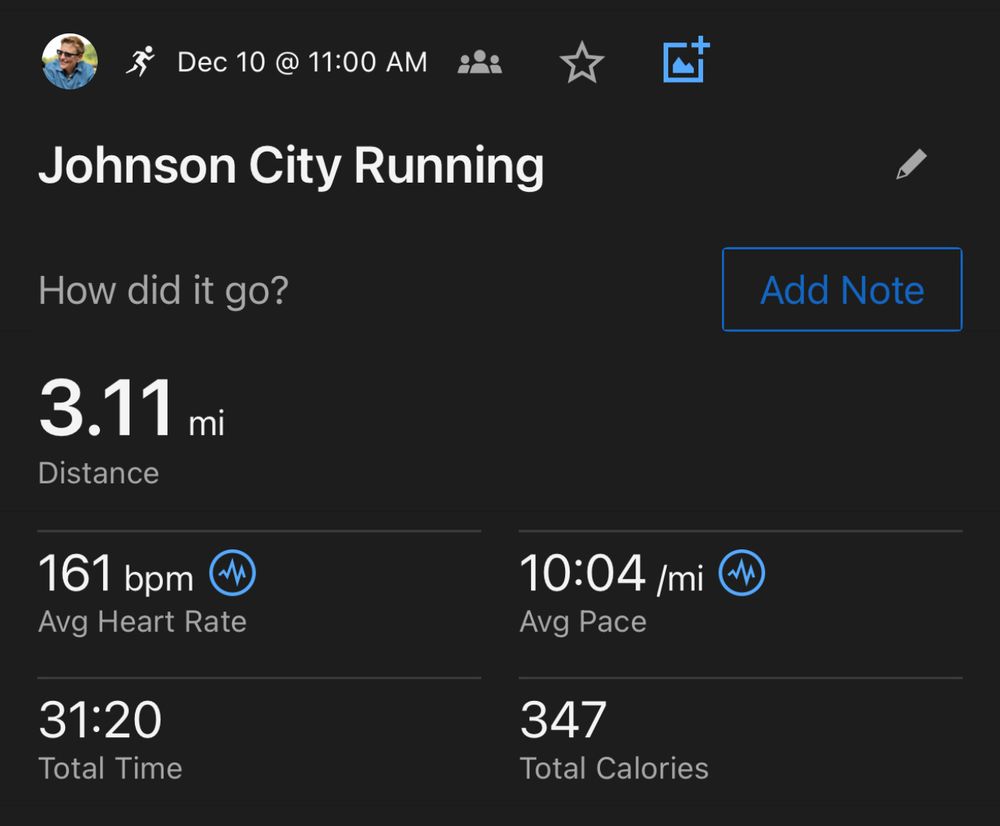1000x826 pixels.
Task: Select the 31:20 Total Time stat
Action: coord(100,720)
